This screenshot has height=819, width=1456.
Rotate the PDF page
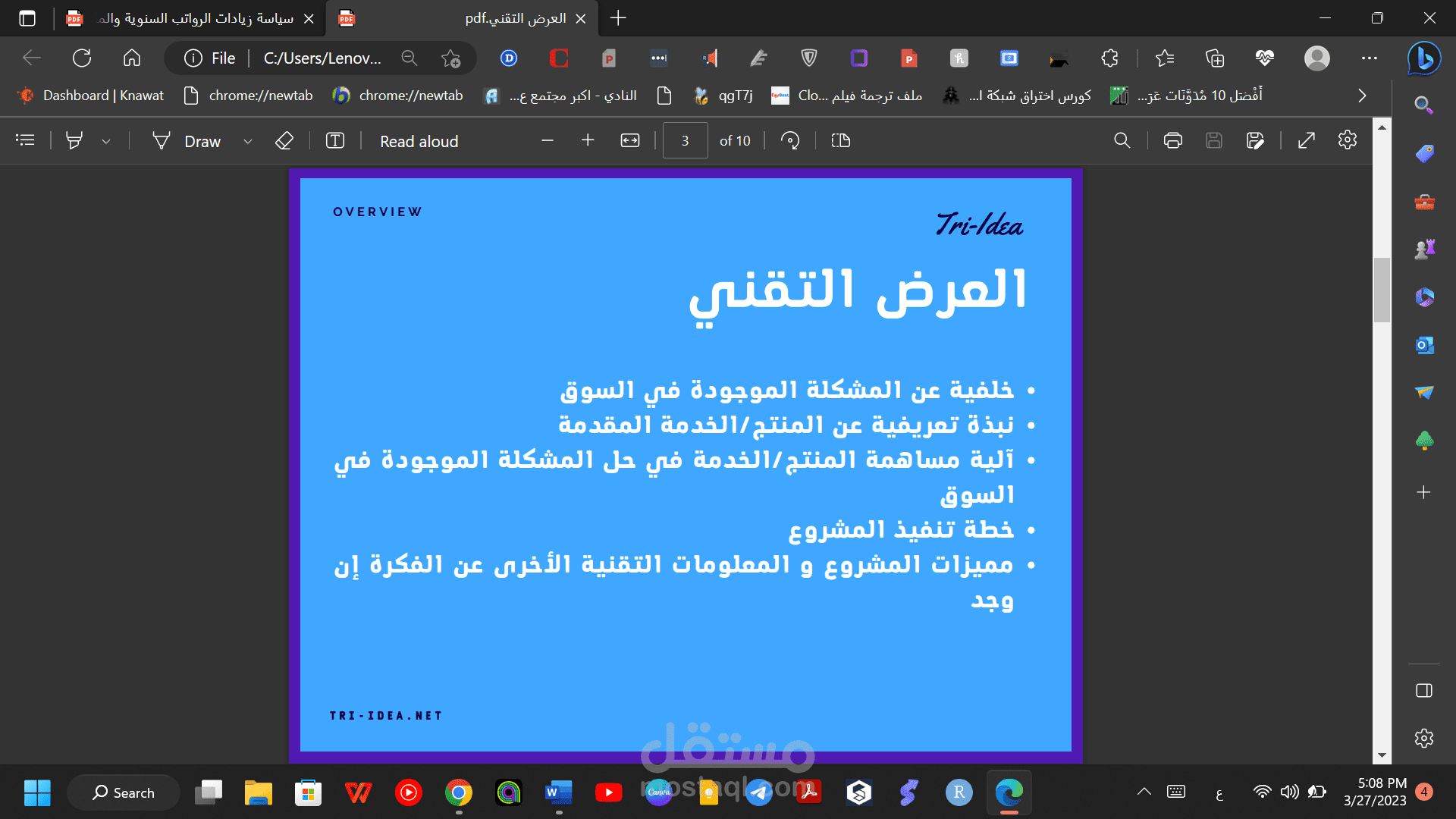[790, 140]
